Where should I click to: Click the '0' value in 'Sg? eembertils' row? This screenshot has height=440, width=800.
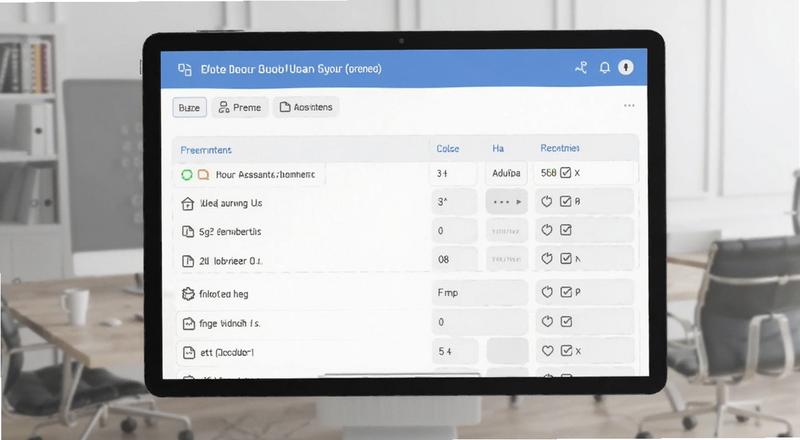coord(455,231)
